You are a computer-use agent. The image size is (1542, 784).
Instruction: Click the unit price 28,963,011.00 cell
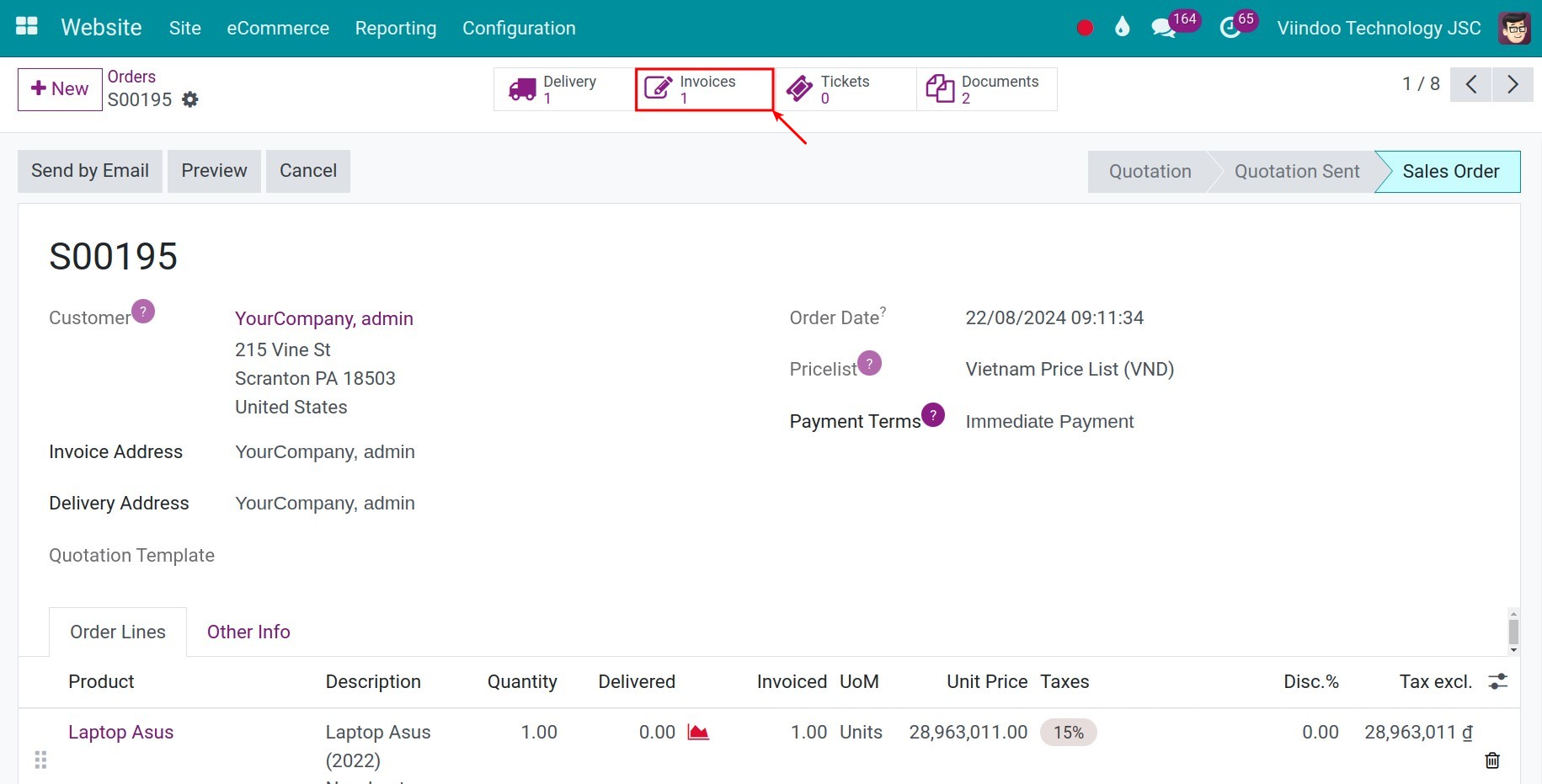(x=968, y=732)
